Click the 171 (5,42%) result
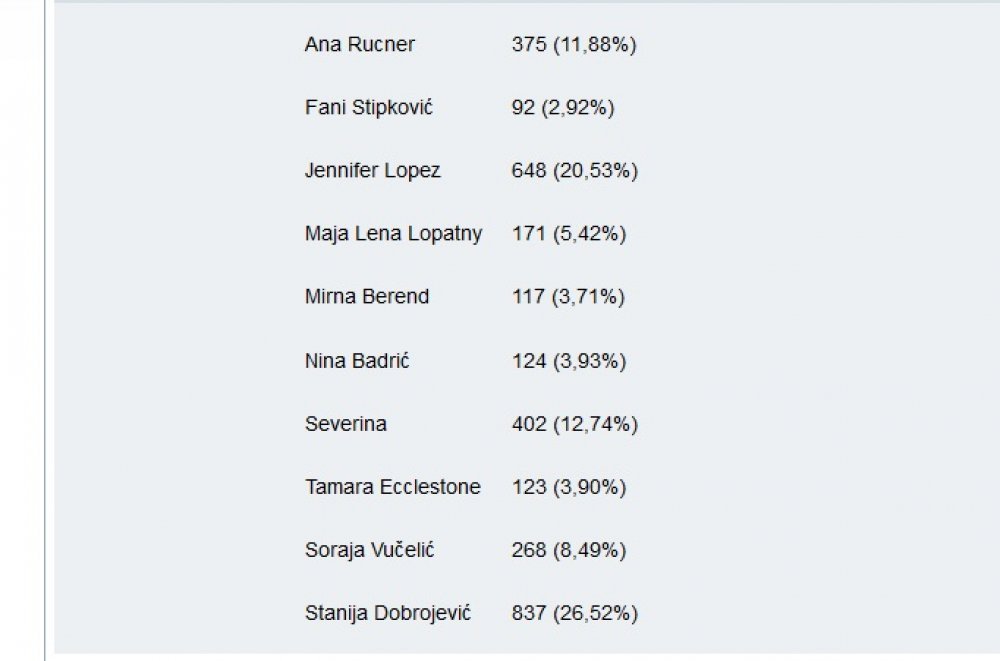 (569, 234)
